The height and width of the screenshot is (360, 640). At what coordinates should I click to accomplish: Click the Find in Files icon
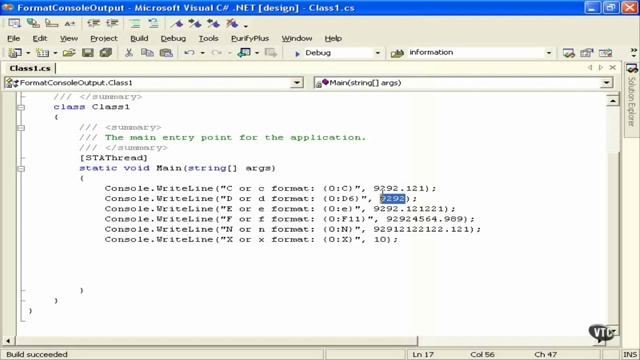(x=397, y=53)
